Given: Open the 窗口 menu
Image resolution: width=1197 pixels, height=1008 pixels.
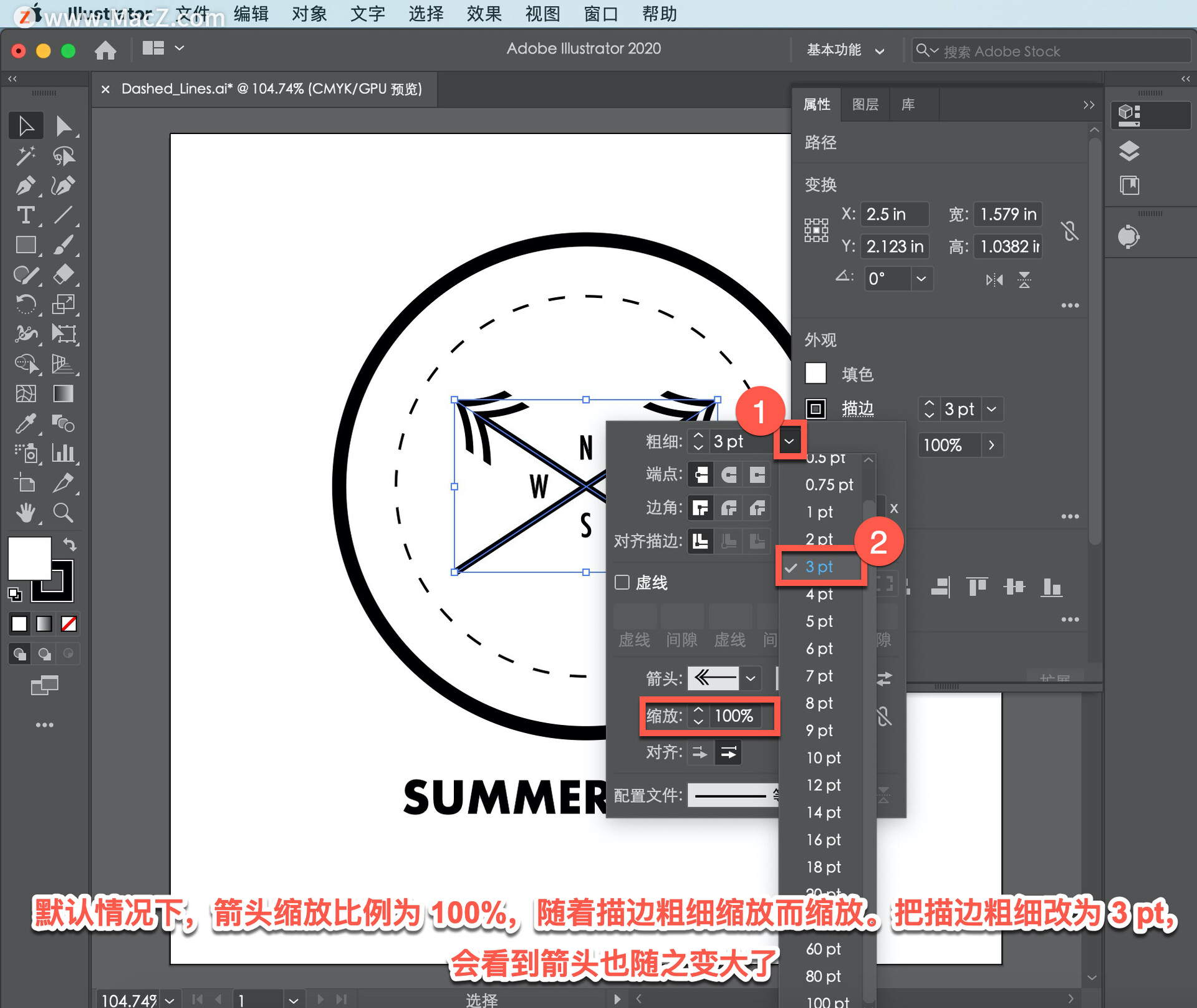Looking at the screenshot, I should tap(601, 14).
